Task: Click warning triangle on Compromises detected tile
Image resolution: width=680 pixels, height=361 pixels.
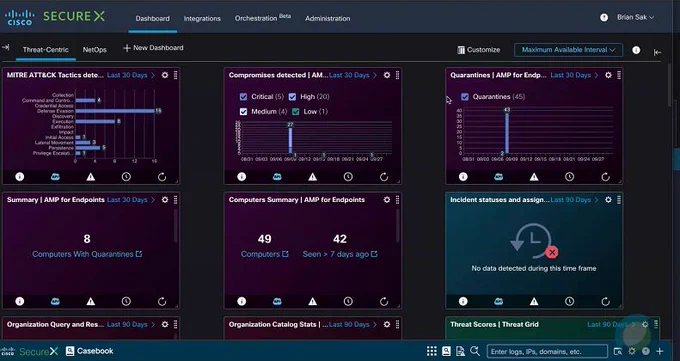Action: (313, 177)
